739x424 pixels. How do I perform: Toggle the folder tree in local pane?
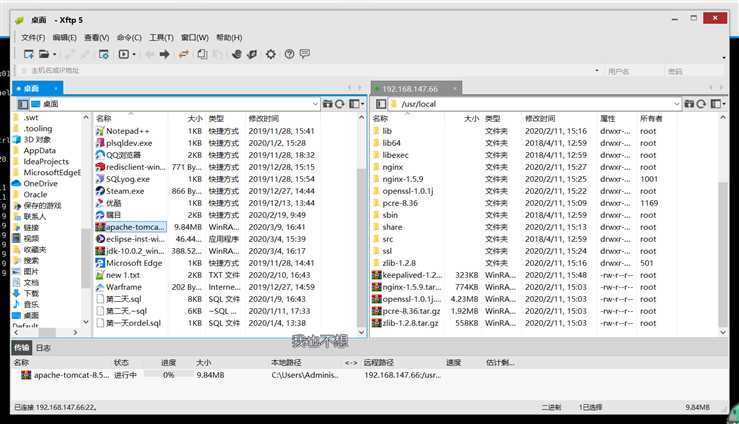point(22,104)
